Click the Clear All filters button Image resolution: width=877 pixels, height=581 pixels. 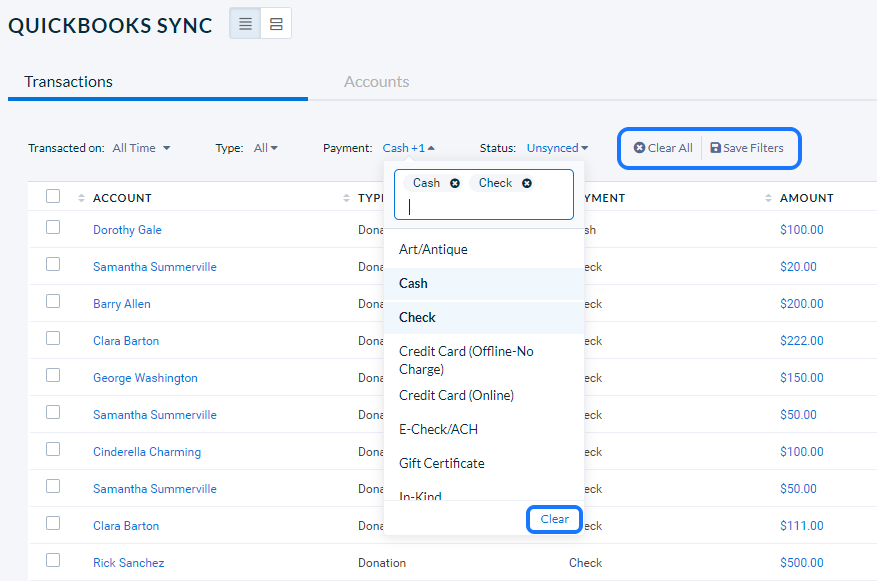(663, 148)
